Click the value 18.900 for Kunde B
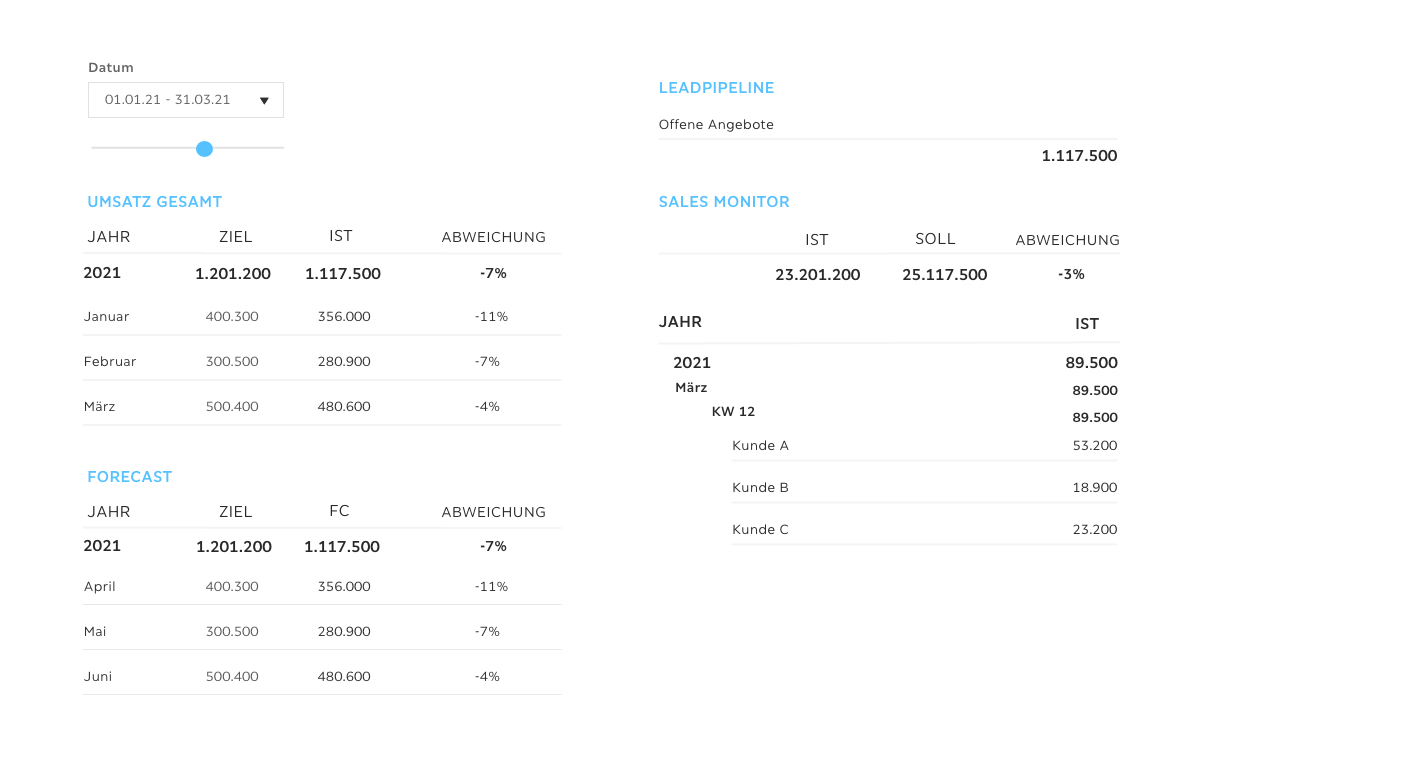The height and width of the screenshot is (766, 1423). [1095, 488]
